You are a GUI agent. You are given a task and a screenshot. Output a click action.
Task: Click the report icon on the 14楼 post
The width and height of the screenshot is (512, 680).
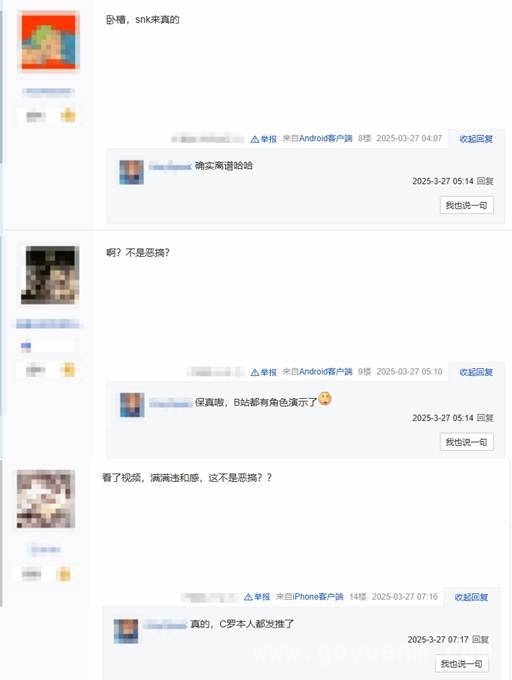click(x=248, y=597)
